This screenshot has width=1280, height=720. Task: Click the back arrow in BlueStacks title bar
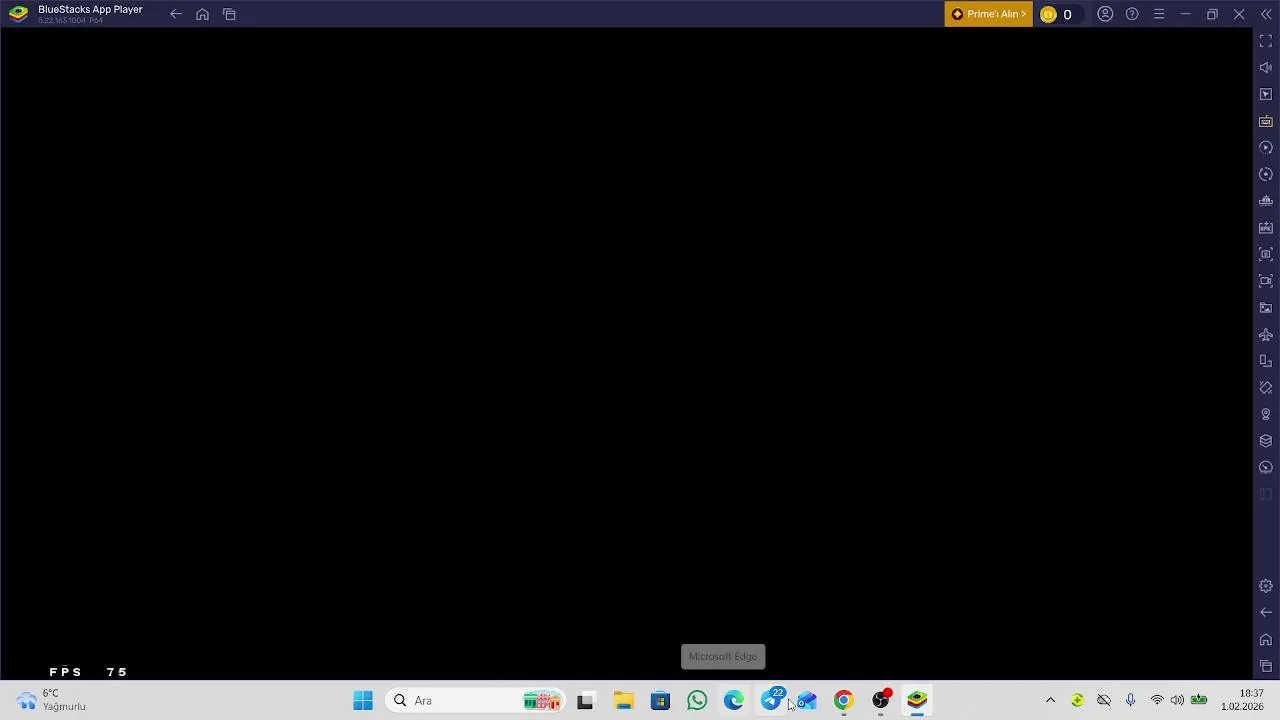point(176,14)
